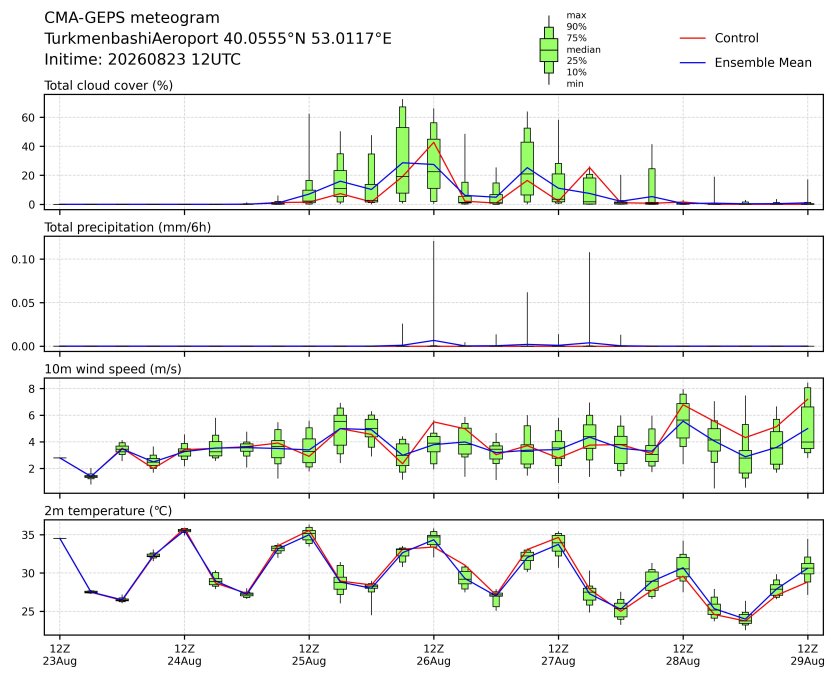Click the '0.10' tick on precipitation axis
This screenshot has width=836, height=678.
click(23, 260)
